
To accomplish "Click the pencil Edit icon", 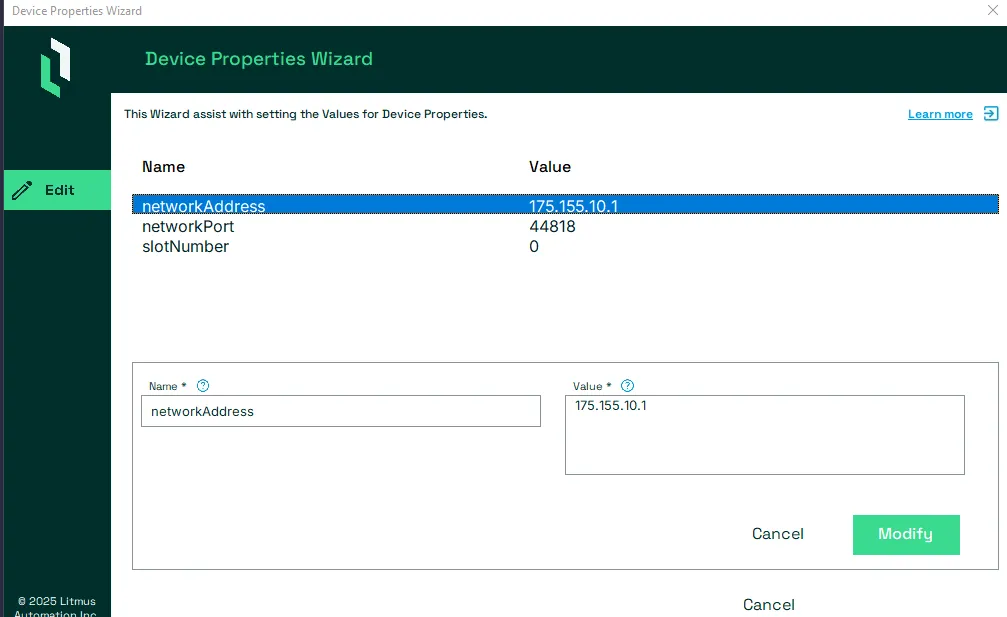I will [x=22, y=190].
